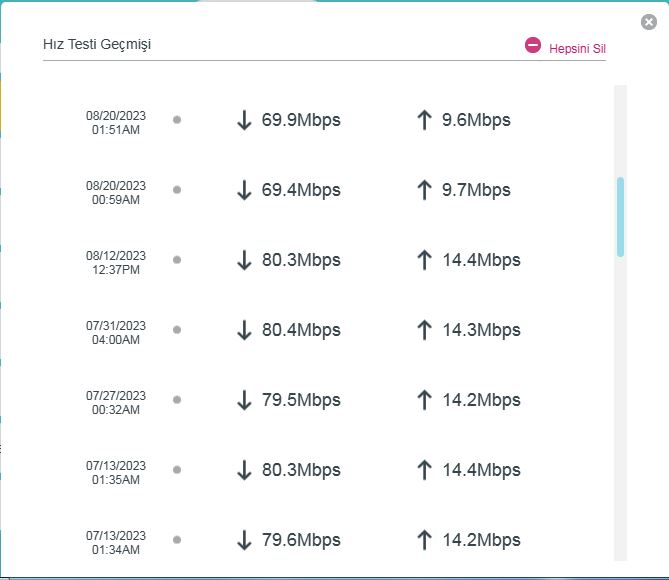Close the speed test history dialog
Image resolution: width=669 pixels, height=580 pixels.
point(649,22)
